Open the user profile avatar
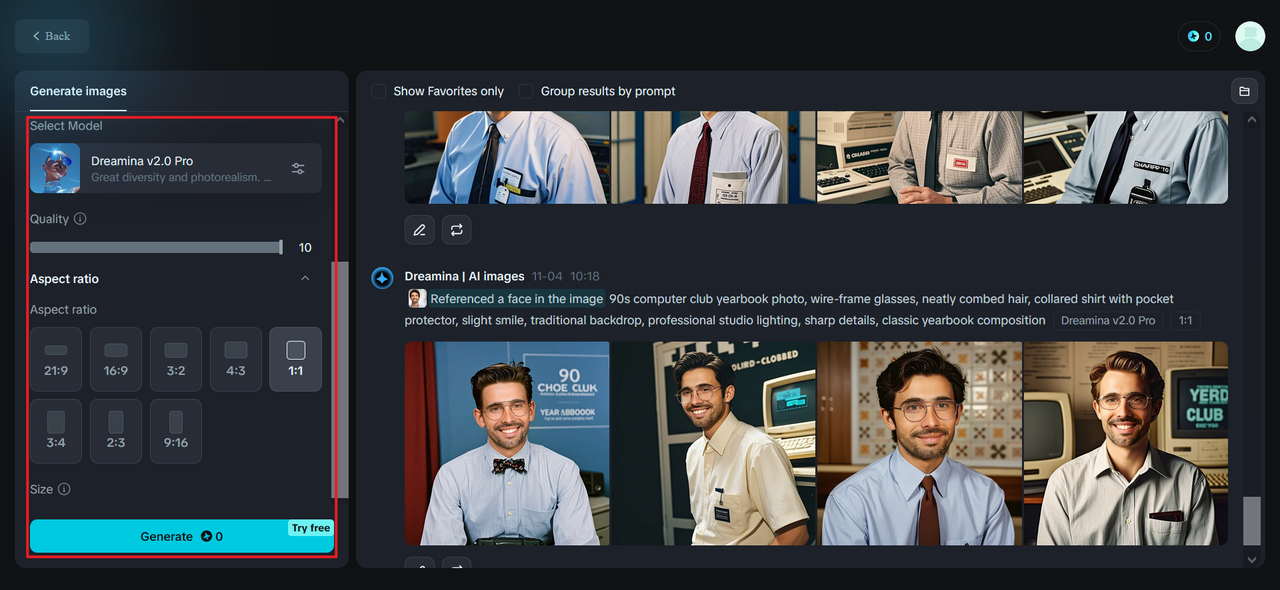Viewport: 1280px width, 590px height. coord(1250,36)
